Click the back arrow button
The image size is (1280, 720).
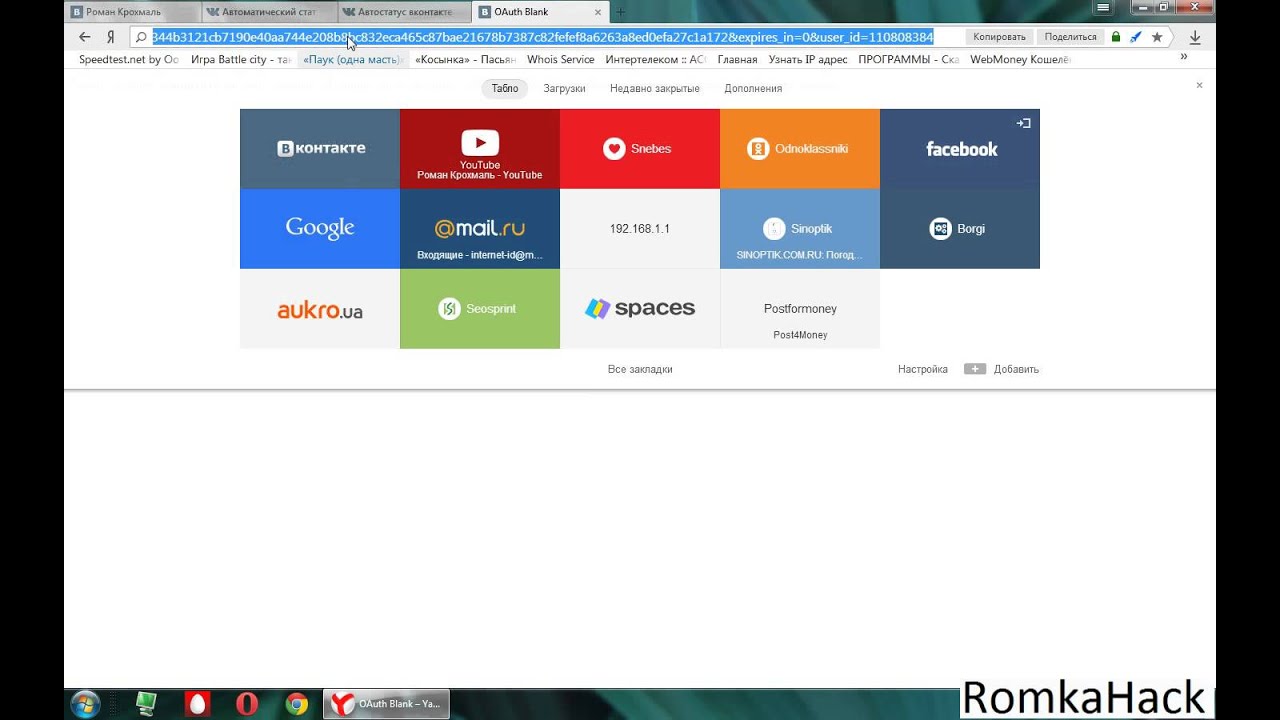coord(85,37)
